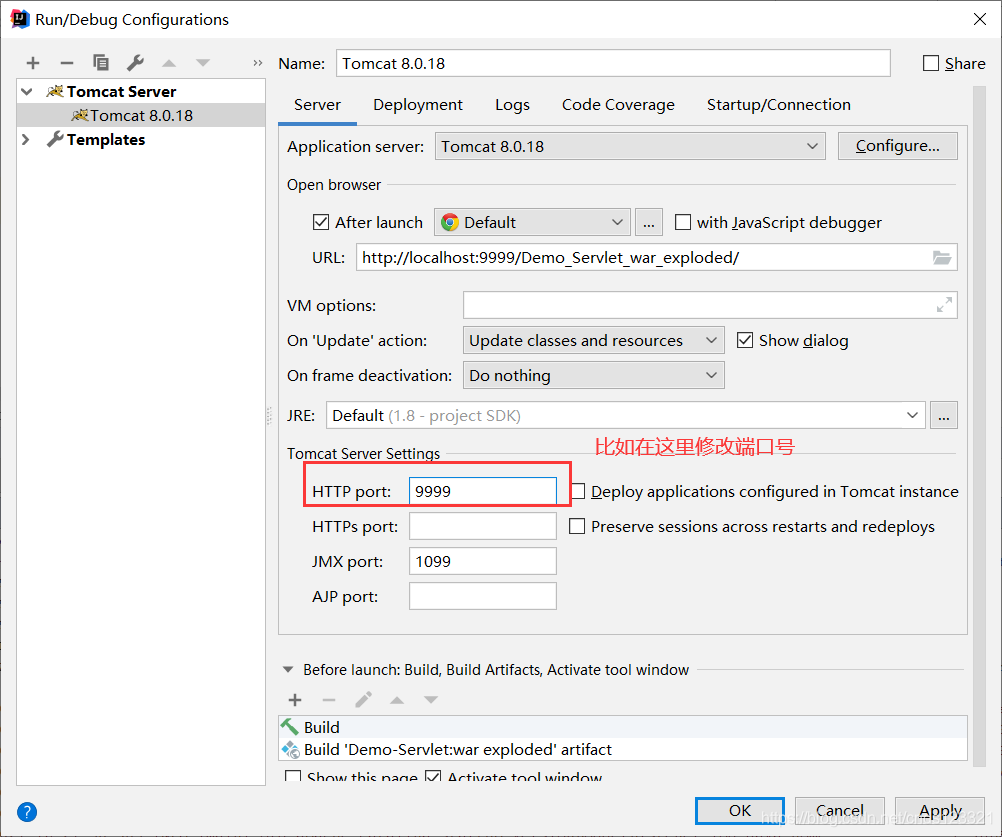The image size is (1002, 837).
Task: Move before launch task up
Action: pos(397,700)
